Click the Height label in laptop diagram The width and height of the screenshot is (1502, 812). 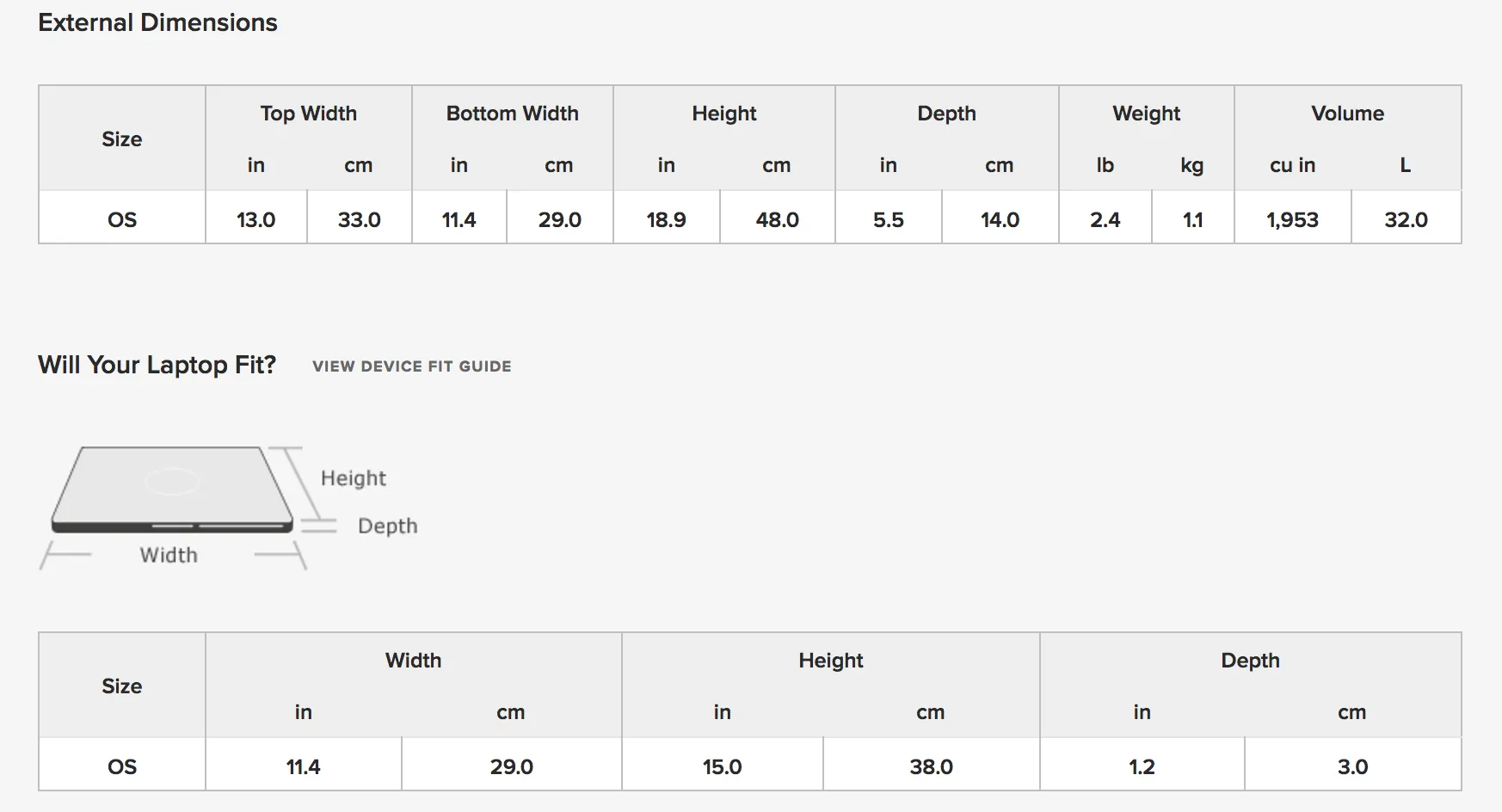click(354, 478)
